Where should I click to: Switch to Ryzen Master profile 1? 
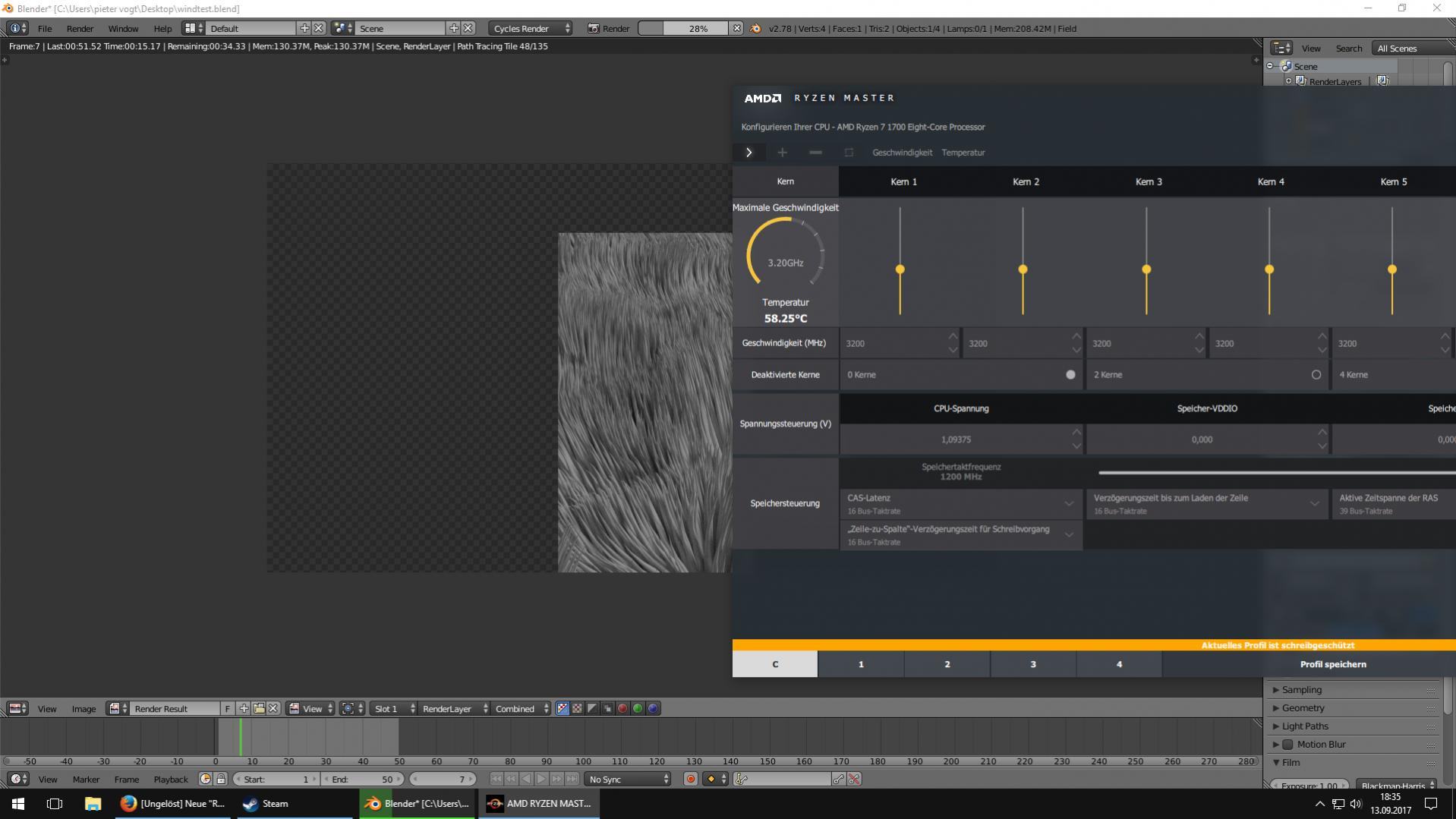click(861, 664)
